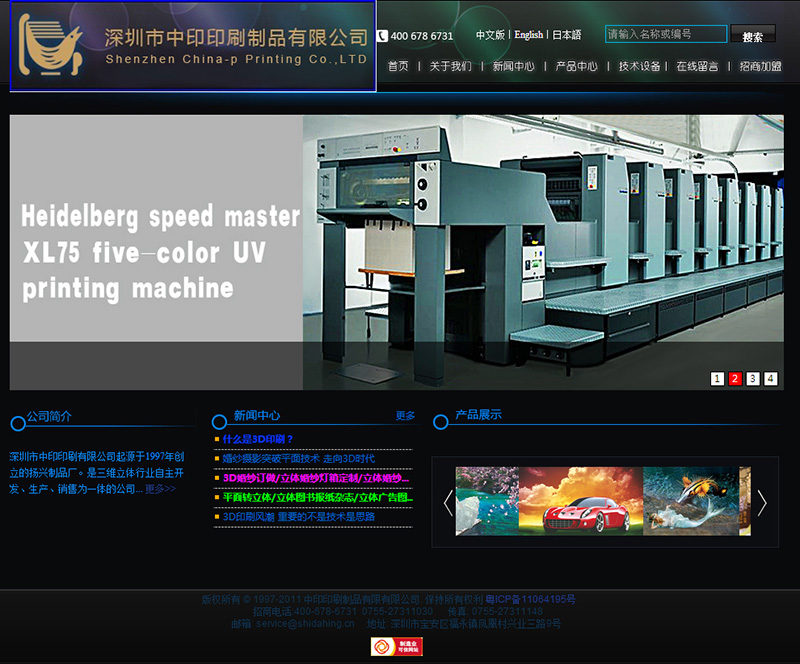800x664 pixels.
Task: Click the phone icon beside 400 678 6731
Action: coord(382,36)
